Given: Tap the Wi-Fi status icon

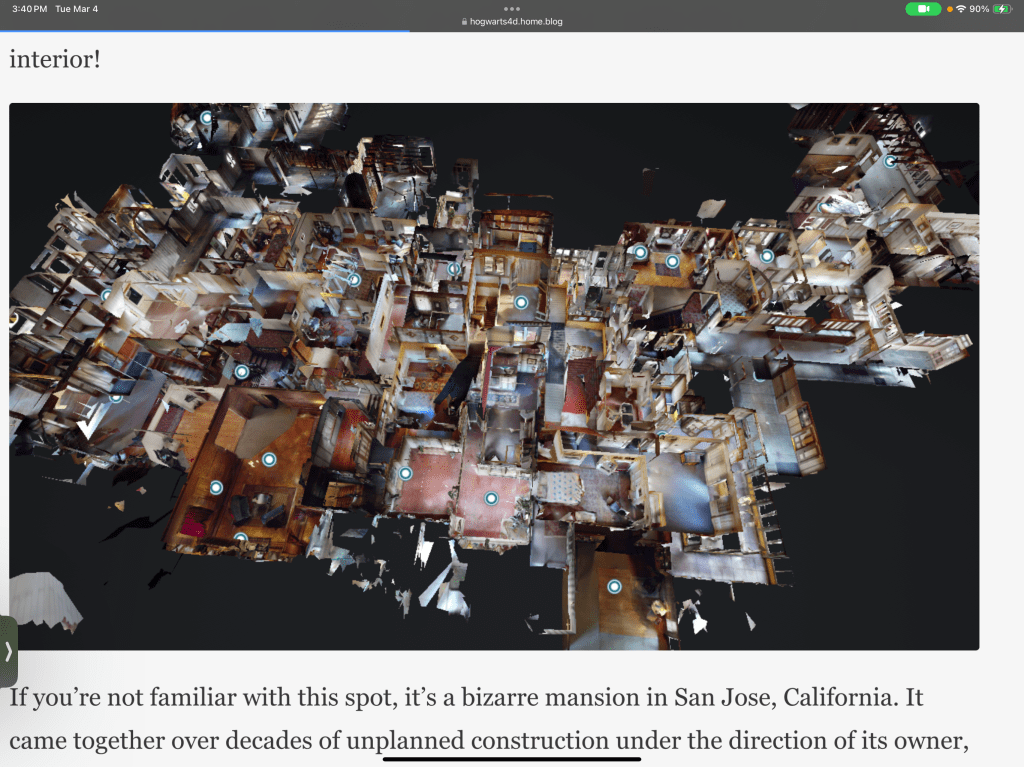Looking at the screenshot, I should pos(961,9).
